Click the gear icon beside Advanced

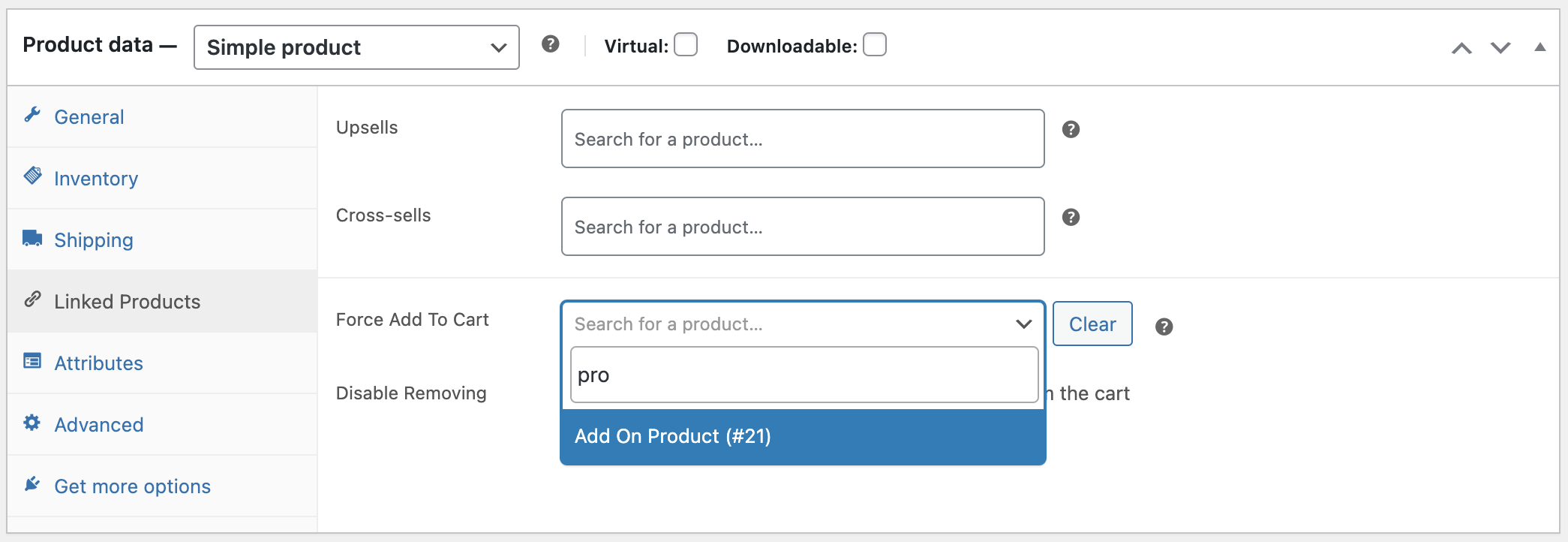click(32, 423)
